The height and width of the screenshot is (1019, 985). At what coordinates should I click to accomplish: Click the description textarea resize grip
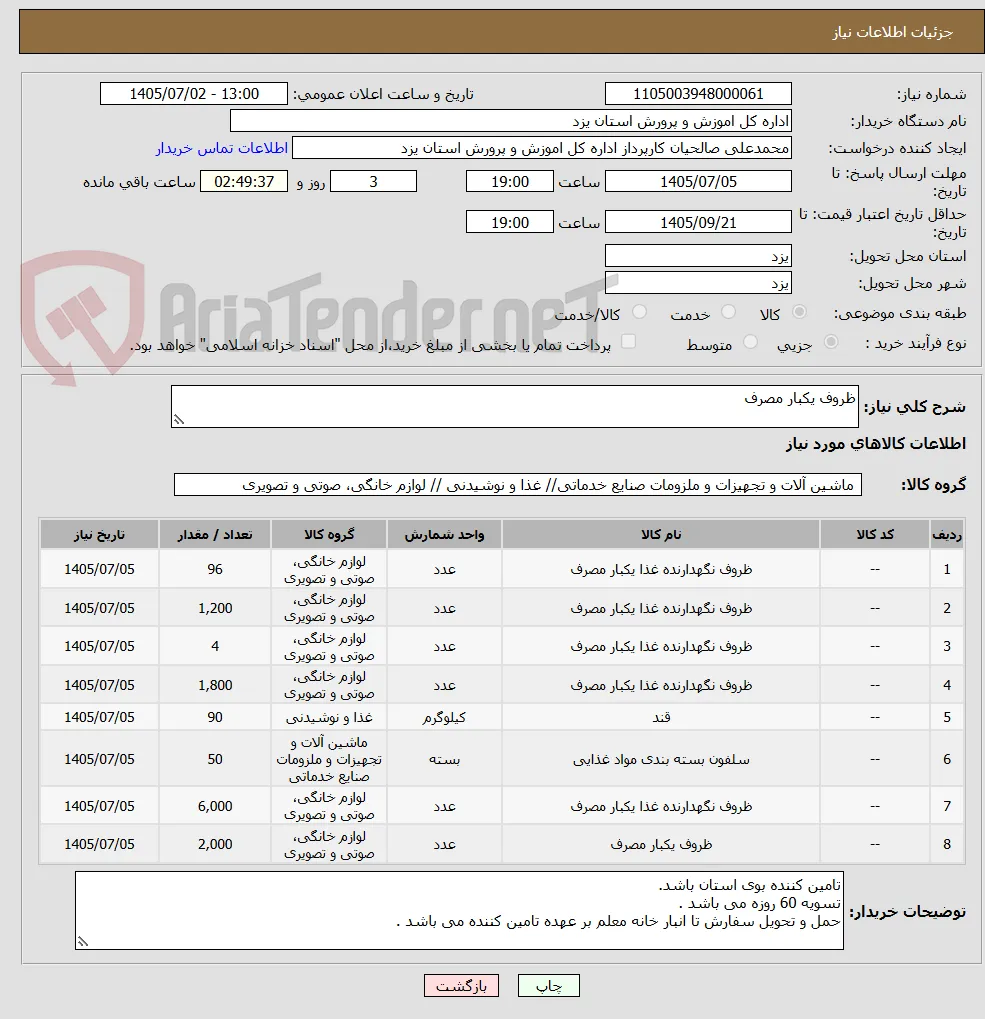(179, 420)
